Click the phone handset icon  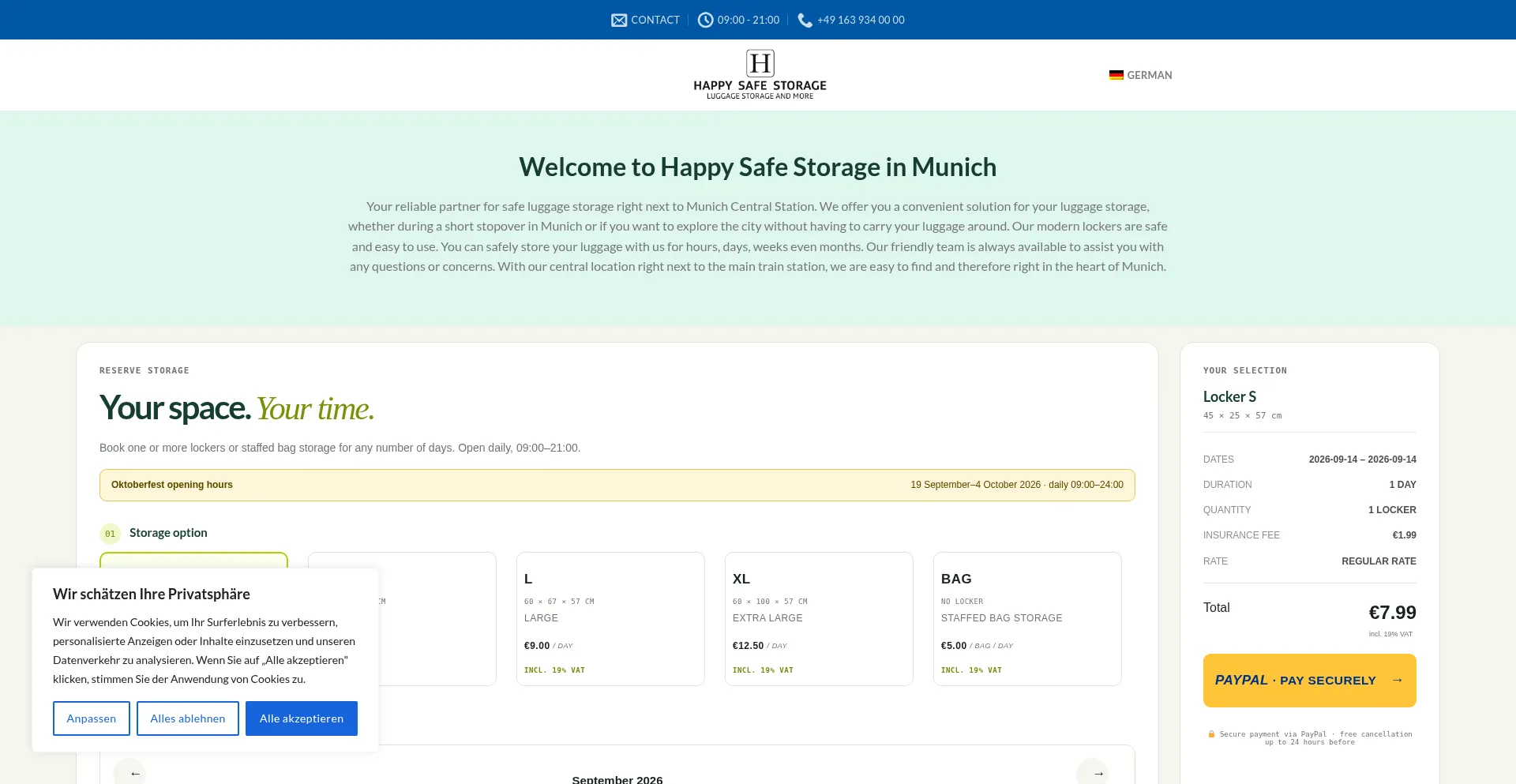(805, 20)
